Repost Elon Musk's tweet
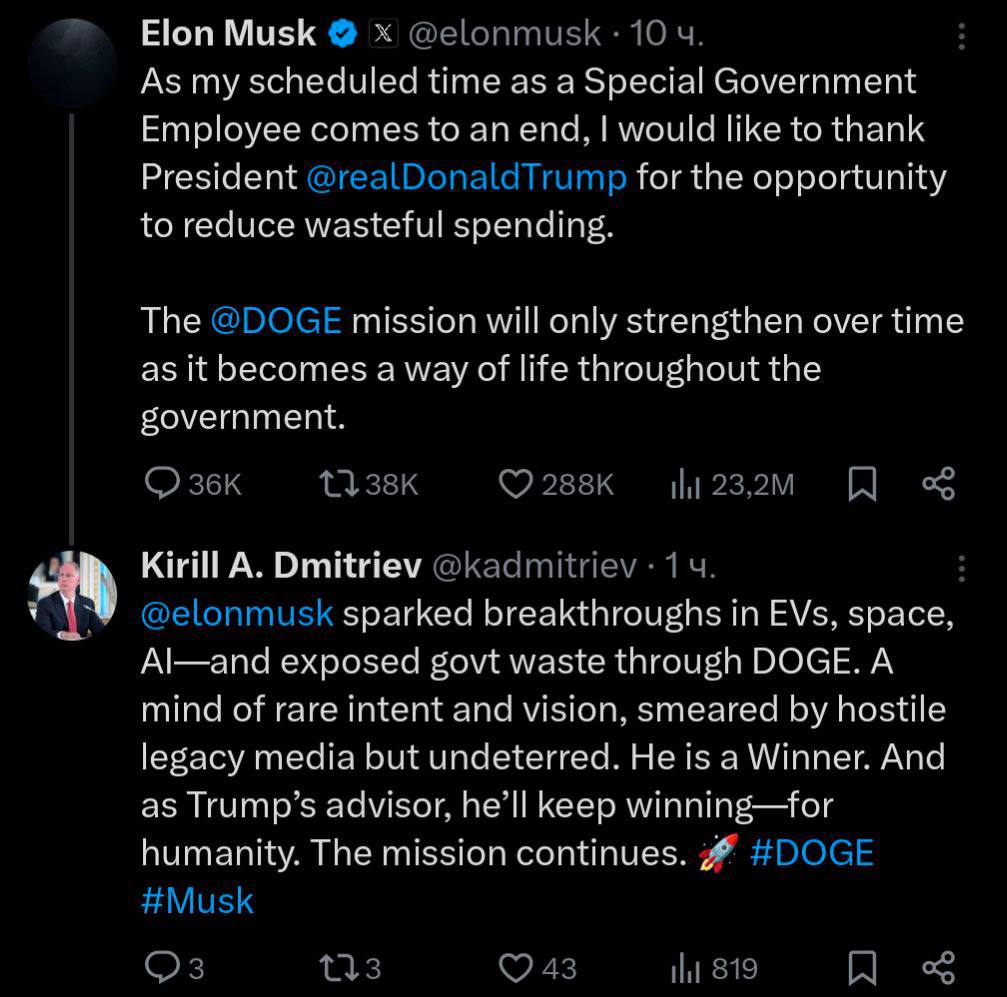The height and width of the screenshot is (997, 1007). [335, 485]
